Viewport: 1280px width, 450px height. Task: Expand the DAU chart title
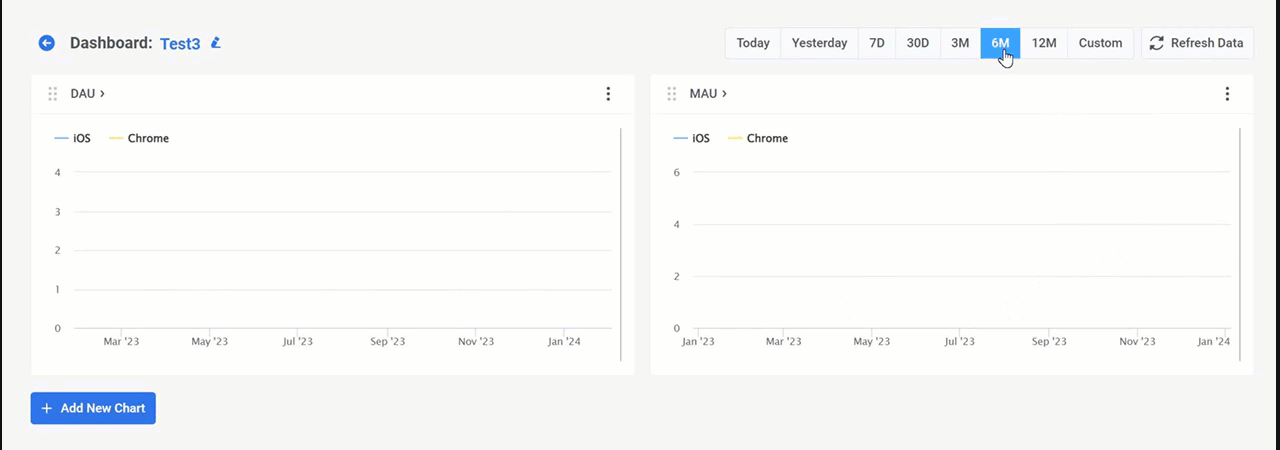[x=88, y=94]
